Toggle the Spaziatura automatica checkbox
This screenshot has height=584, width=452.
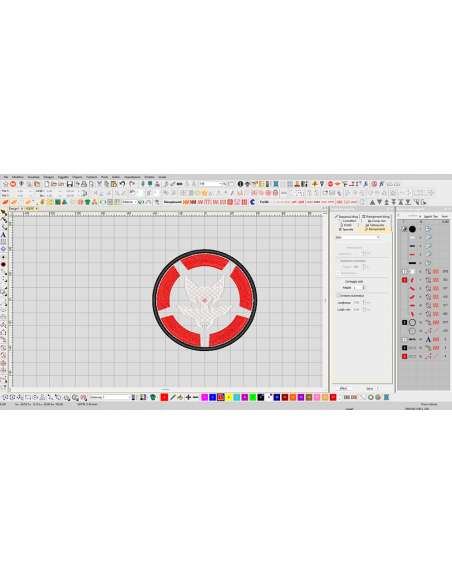coord(338,261)
